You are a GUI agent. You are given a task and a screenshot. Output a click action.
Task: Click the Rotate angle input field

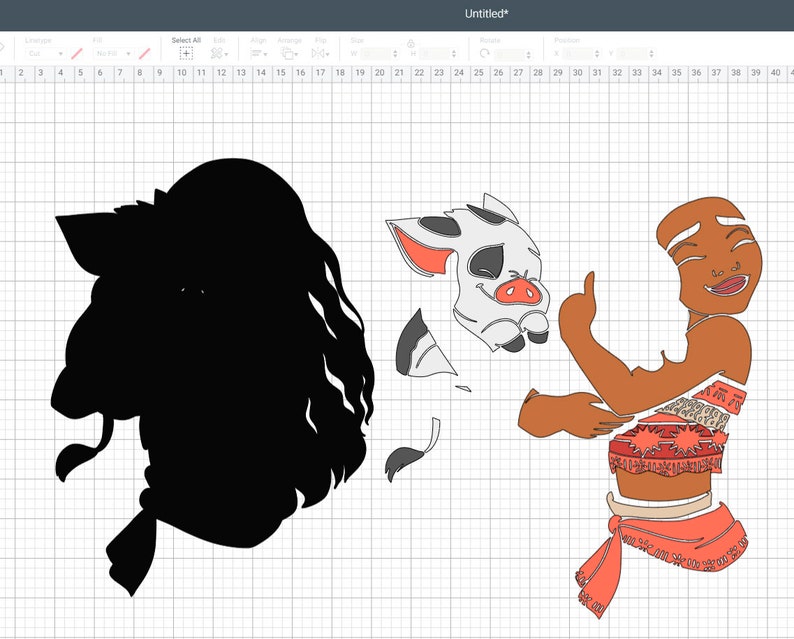[x=509, y=54]
